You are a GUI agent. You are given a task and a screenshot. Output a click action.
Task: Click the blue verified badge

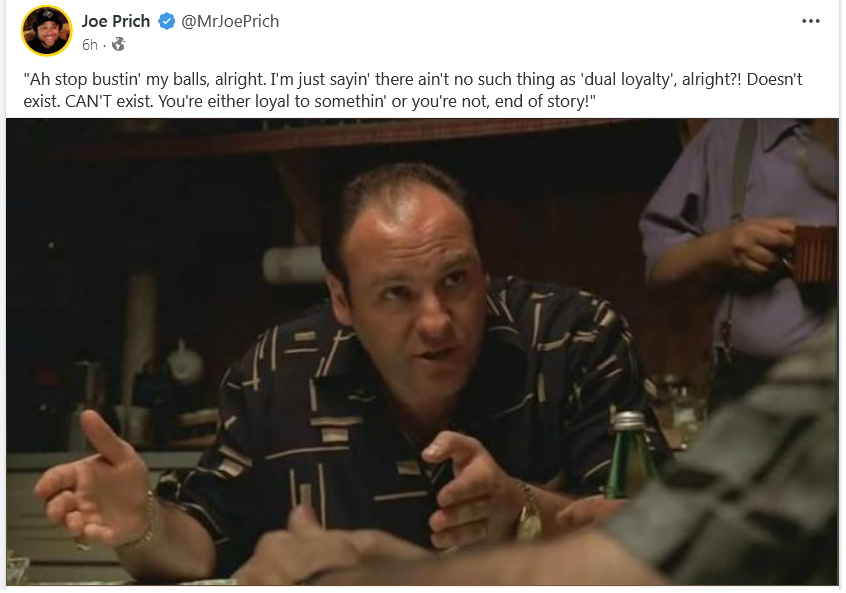click(x=166, y=22)
